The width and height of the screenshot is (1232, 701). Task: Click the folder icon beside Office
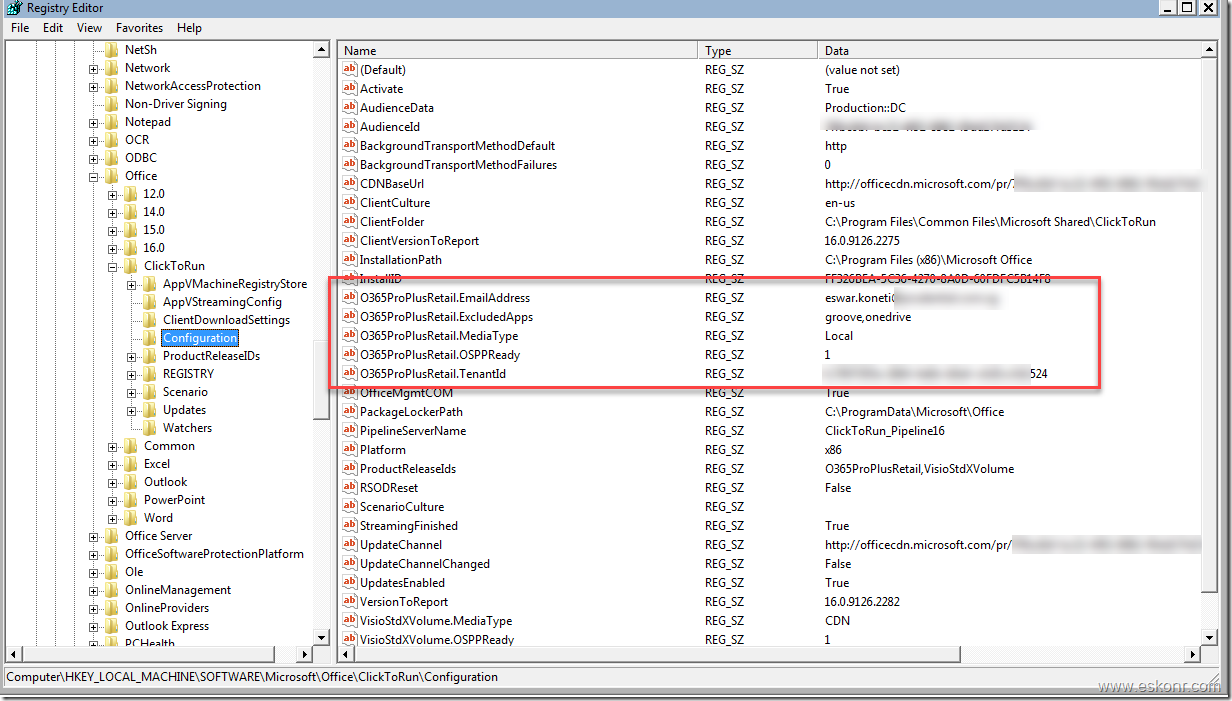(x=112, y=176)
